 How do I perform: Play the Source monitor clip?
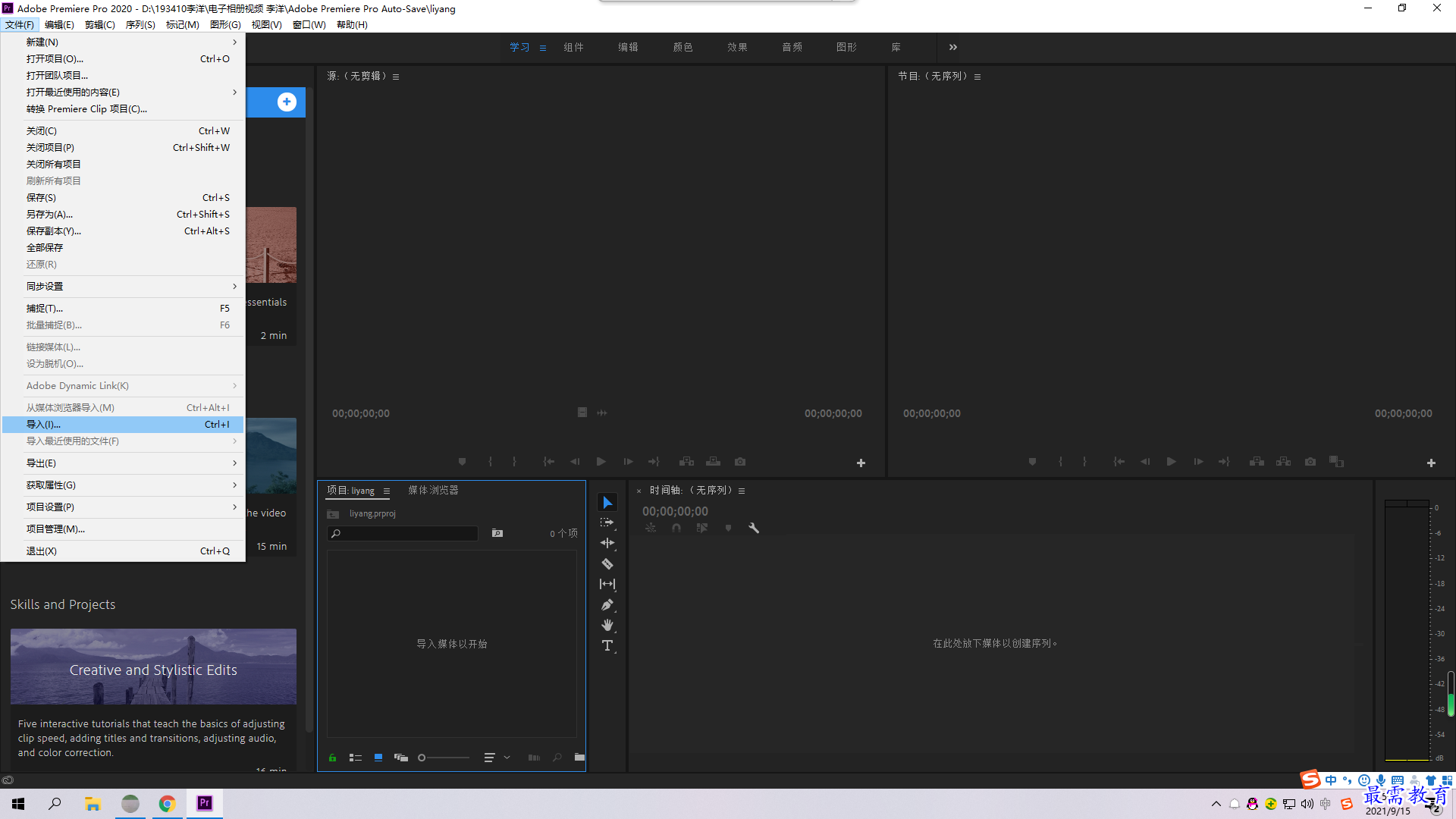click(x=601, y=461)
